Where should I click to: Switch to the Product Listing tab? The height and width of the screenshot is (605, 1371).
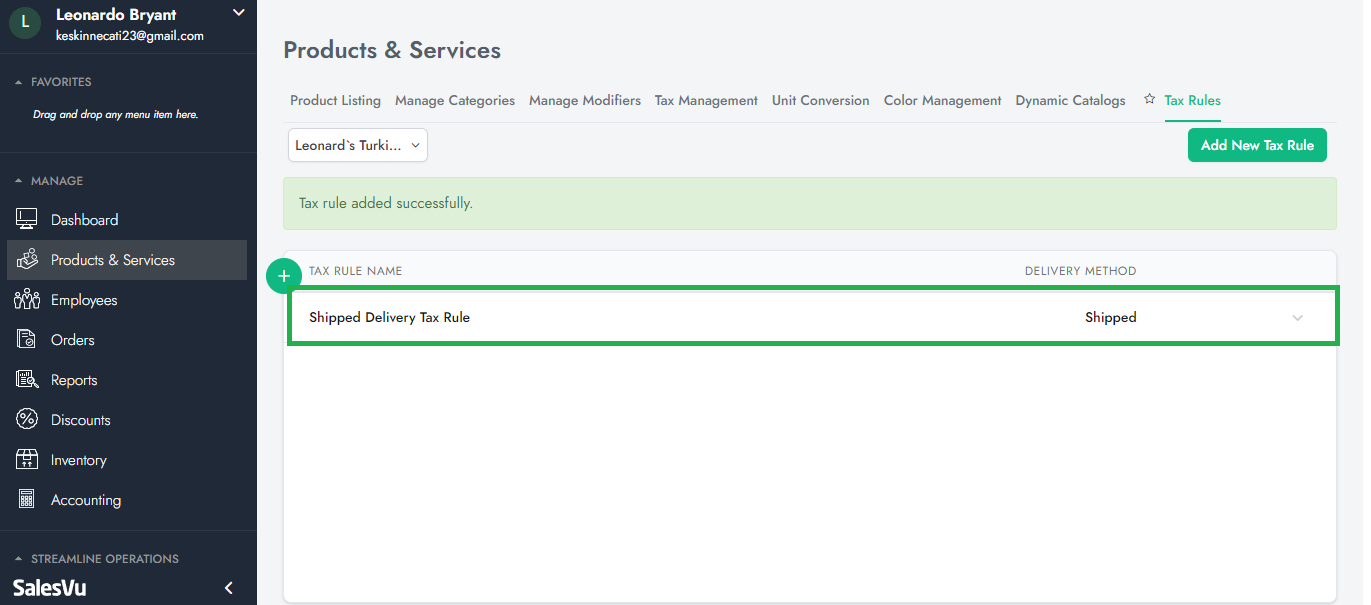pyautogui.click(x=335, y=100)
